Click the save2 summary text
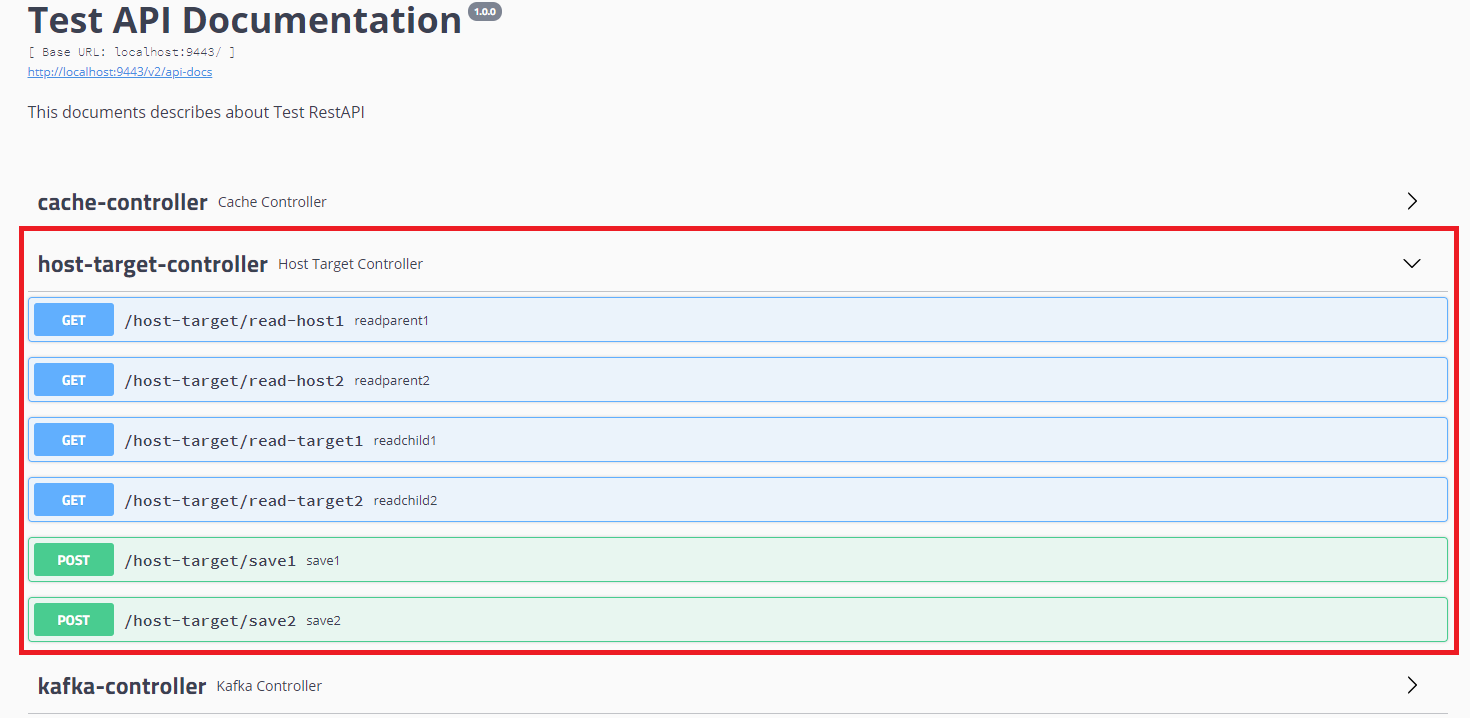 pos(323,621)
